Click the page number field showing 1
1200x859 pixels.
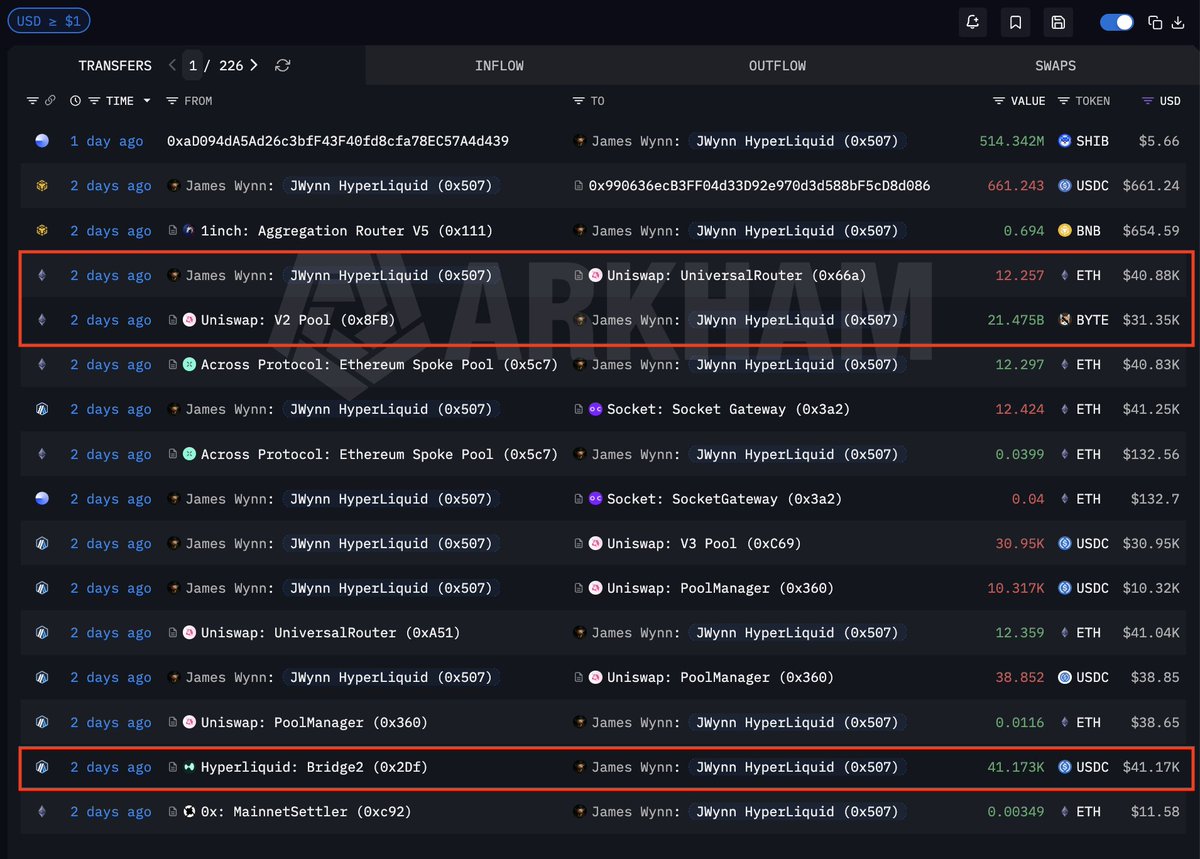click(193, 65)
